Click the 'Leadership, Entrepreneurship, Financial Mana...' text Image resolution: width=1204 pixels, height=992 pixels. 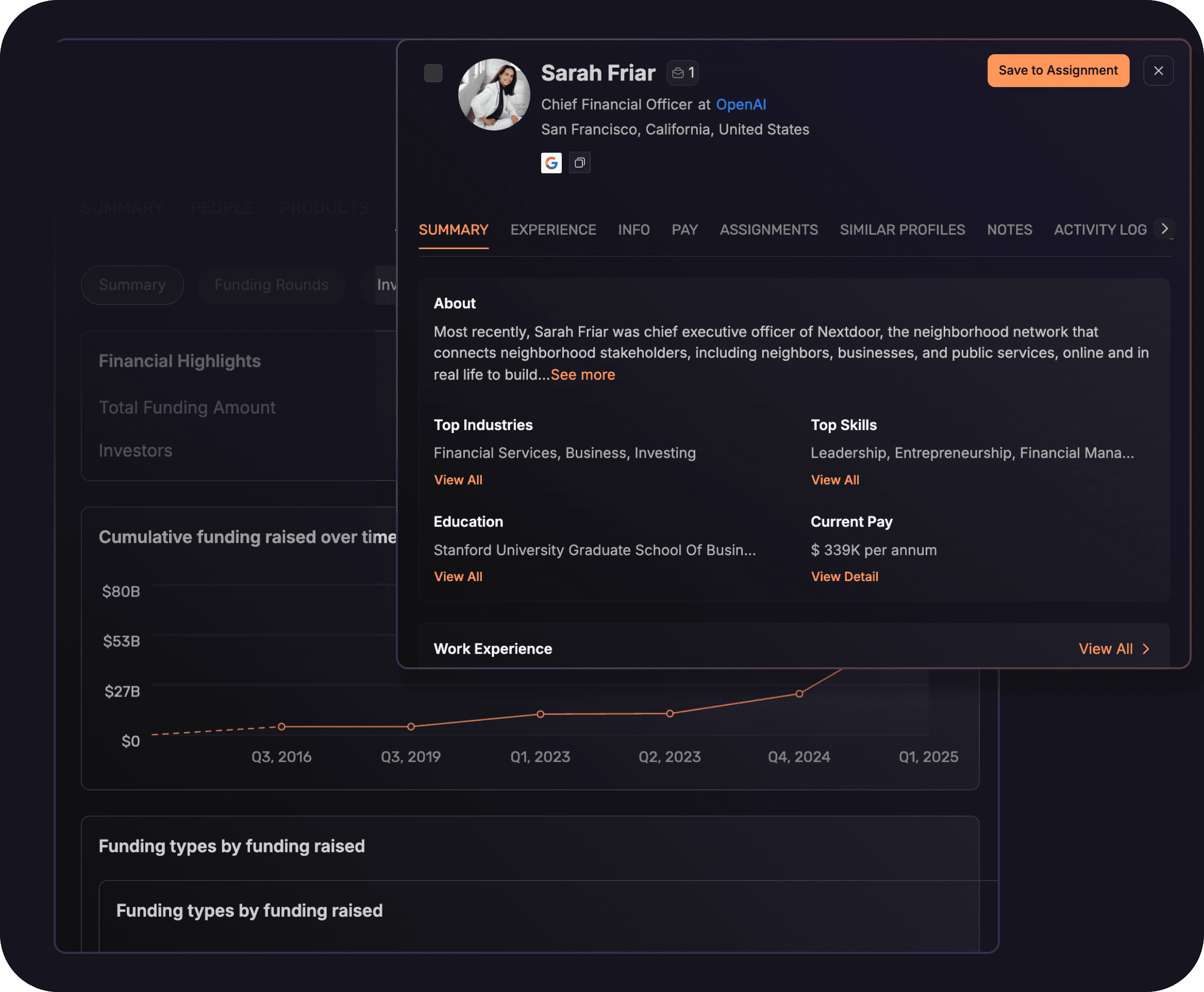tap(973, 453)
